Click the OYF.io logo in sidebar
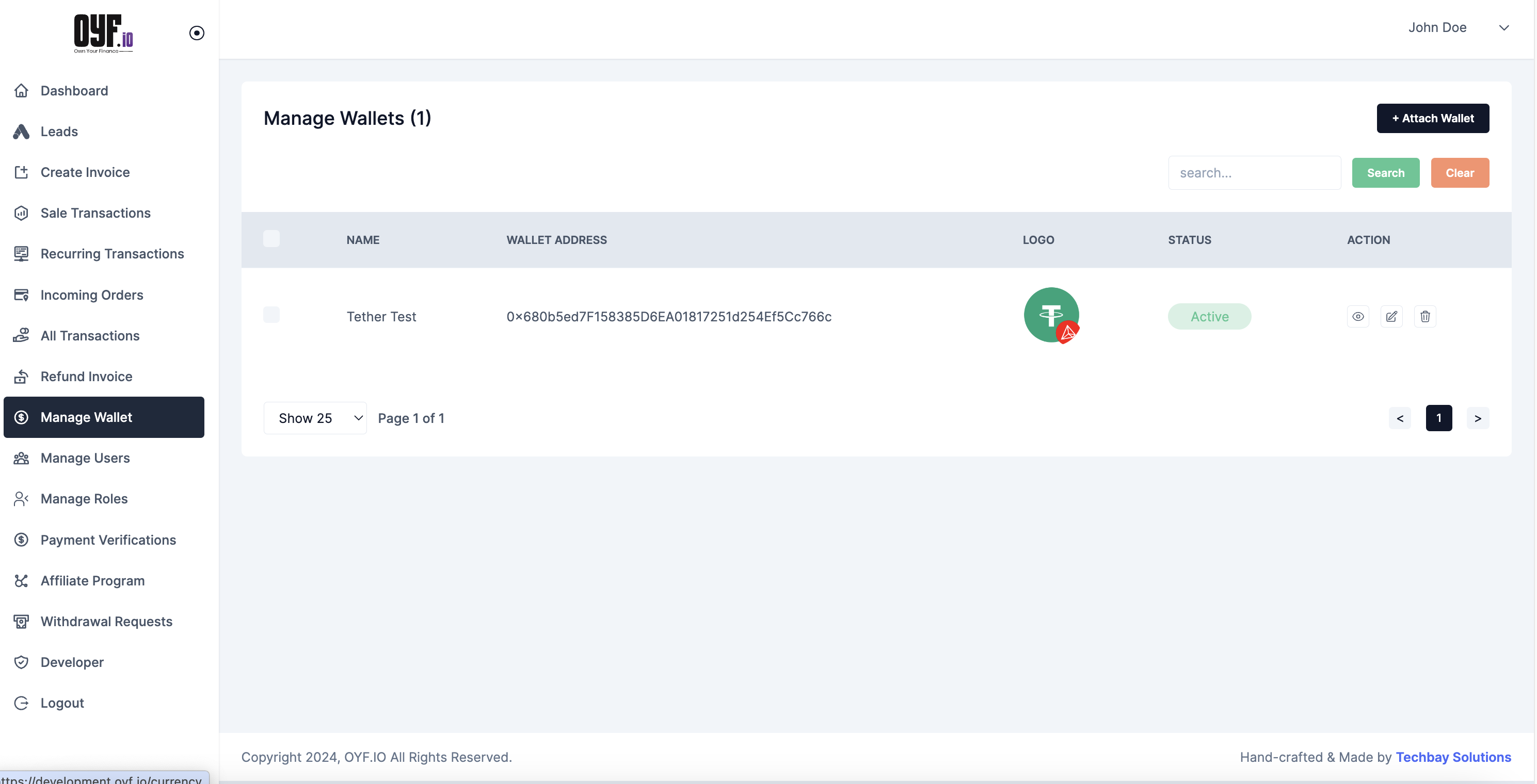Image resolution: width=1537 pixels, height=784 pixels. 103,33
